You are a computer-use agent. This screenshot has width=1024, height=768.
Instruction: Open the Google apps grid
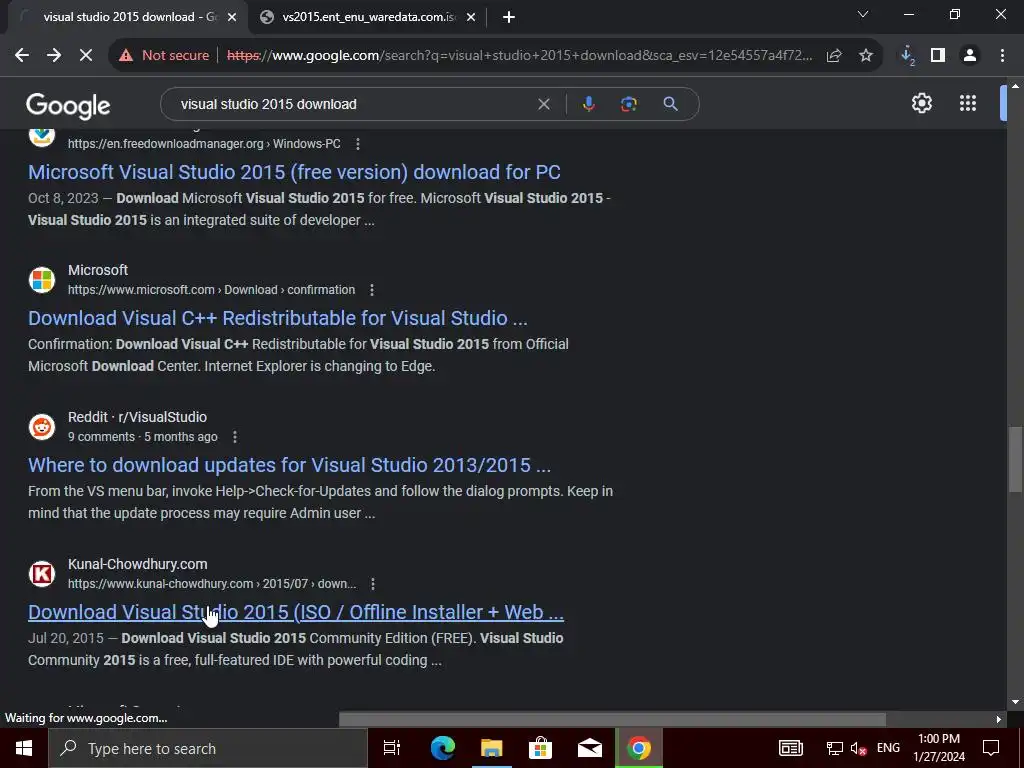[x=968, y=103]
